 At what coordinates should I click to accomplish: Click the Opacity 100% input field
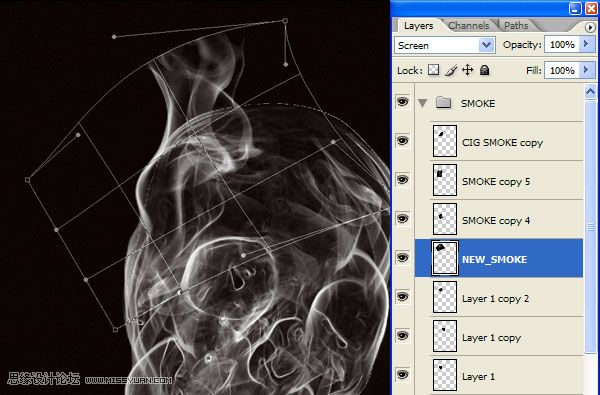562,45
